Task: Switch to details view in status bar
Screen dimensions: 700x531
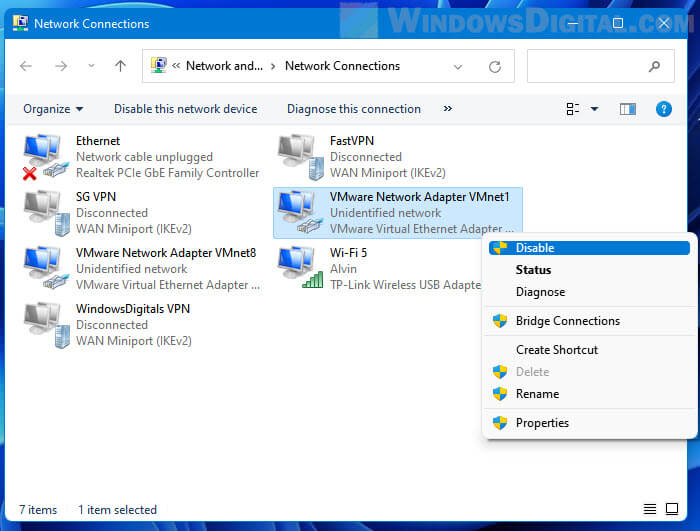Action: pos(650,509)
